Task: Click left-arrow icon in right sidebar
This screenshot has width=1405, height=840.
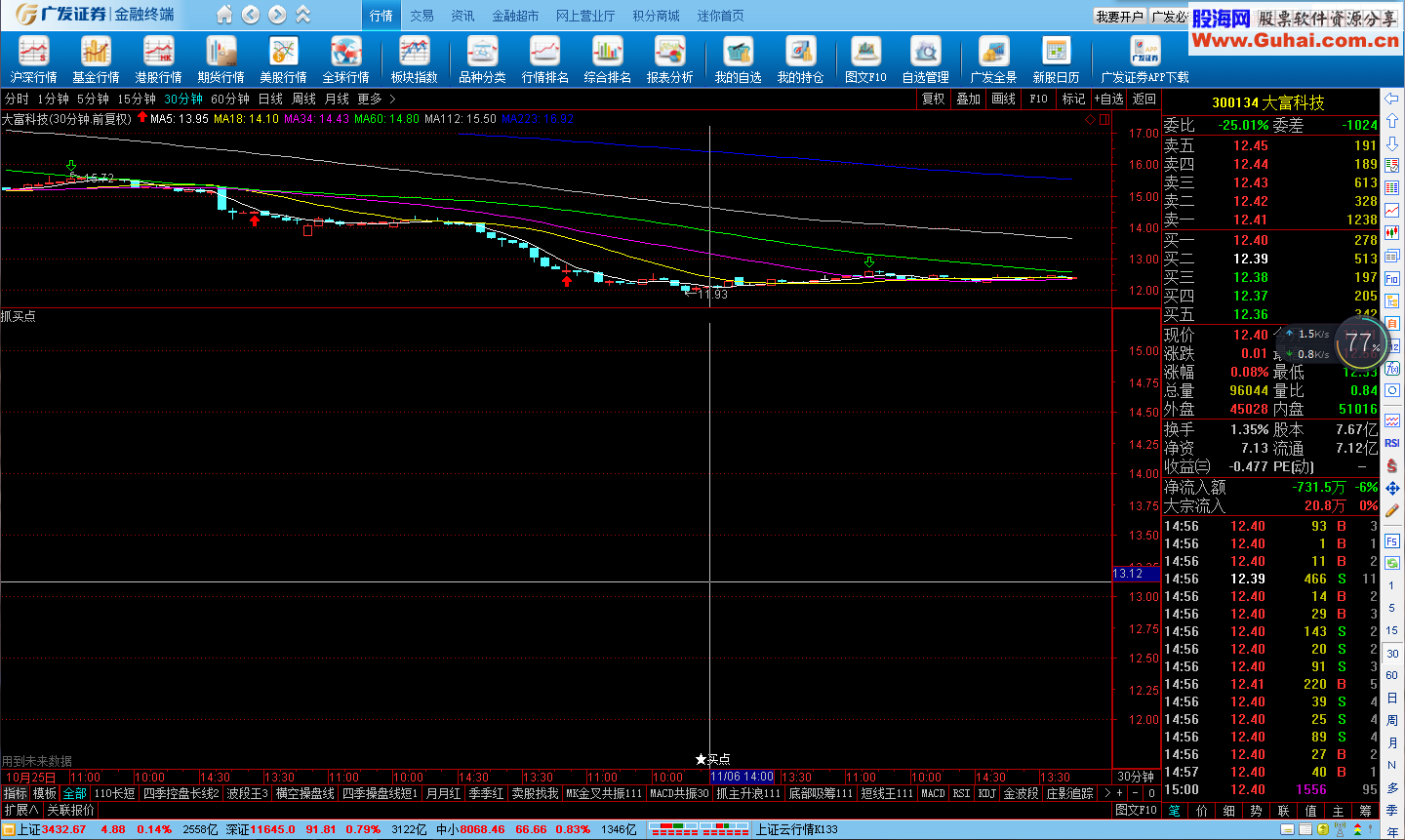Action: click(1392, 99)
